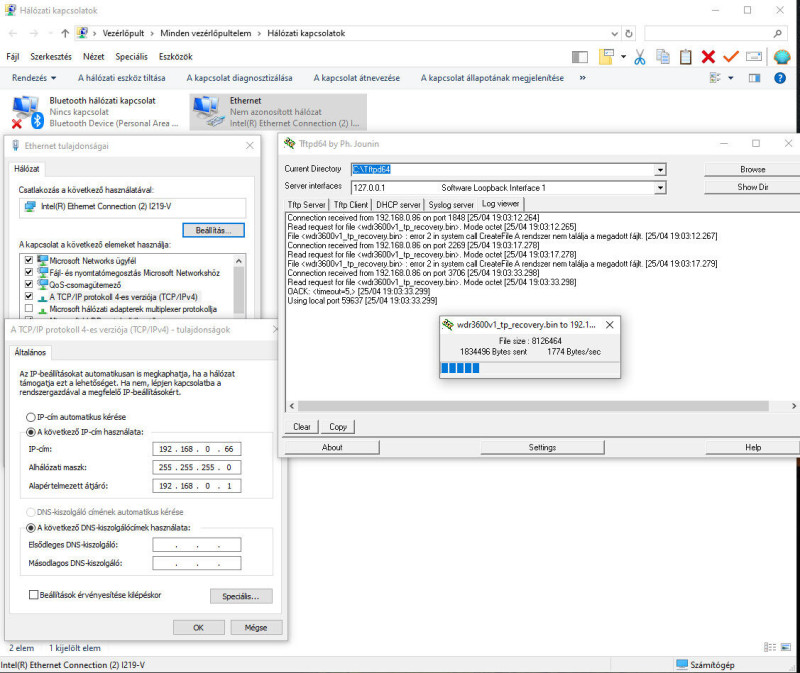Expand the Rendezés dropdown
This screenshot has height=673, width=800.
pyautogui.click(x=34, y=78)
